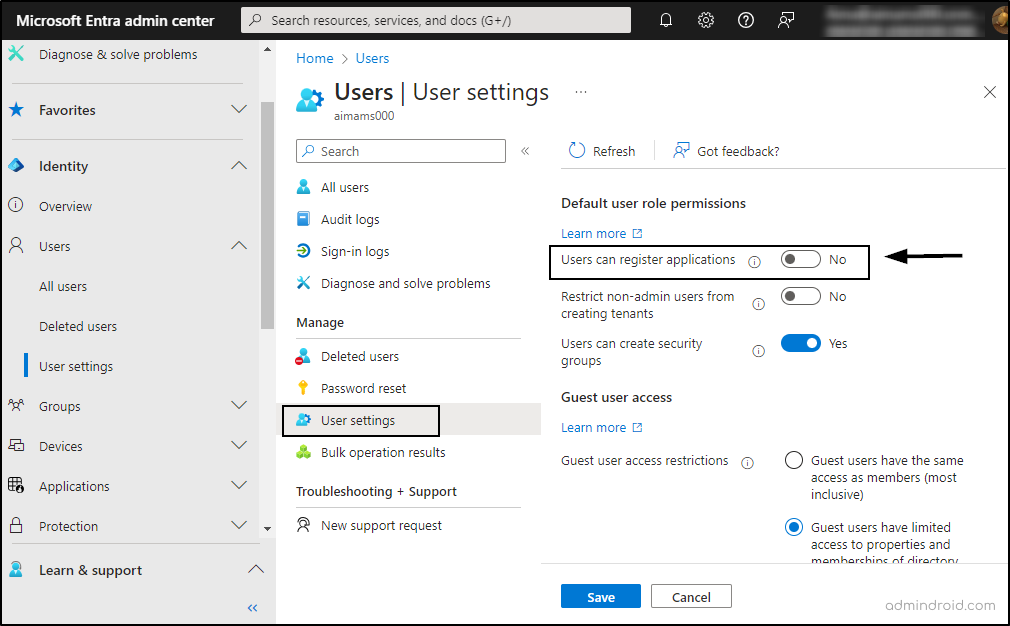Click the help question mark icon

(x=745, y=20)
